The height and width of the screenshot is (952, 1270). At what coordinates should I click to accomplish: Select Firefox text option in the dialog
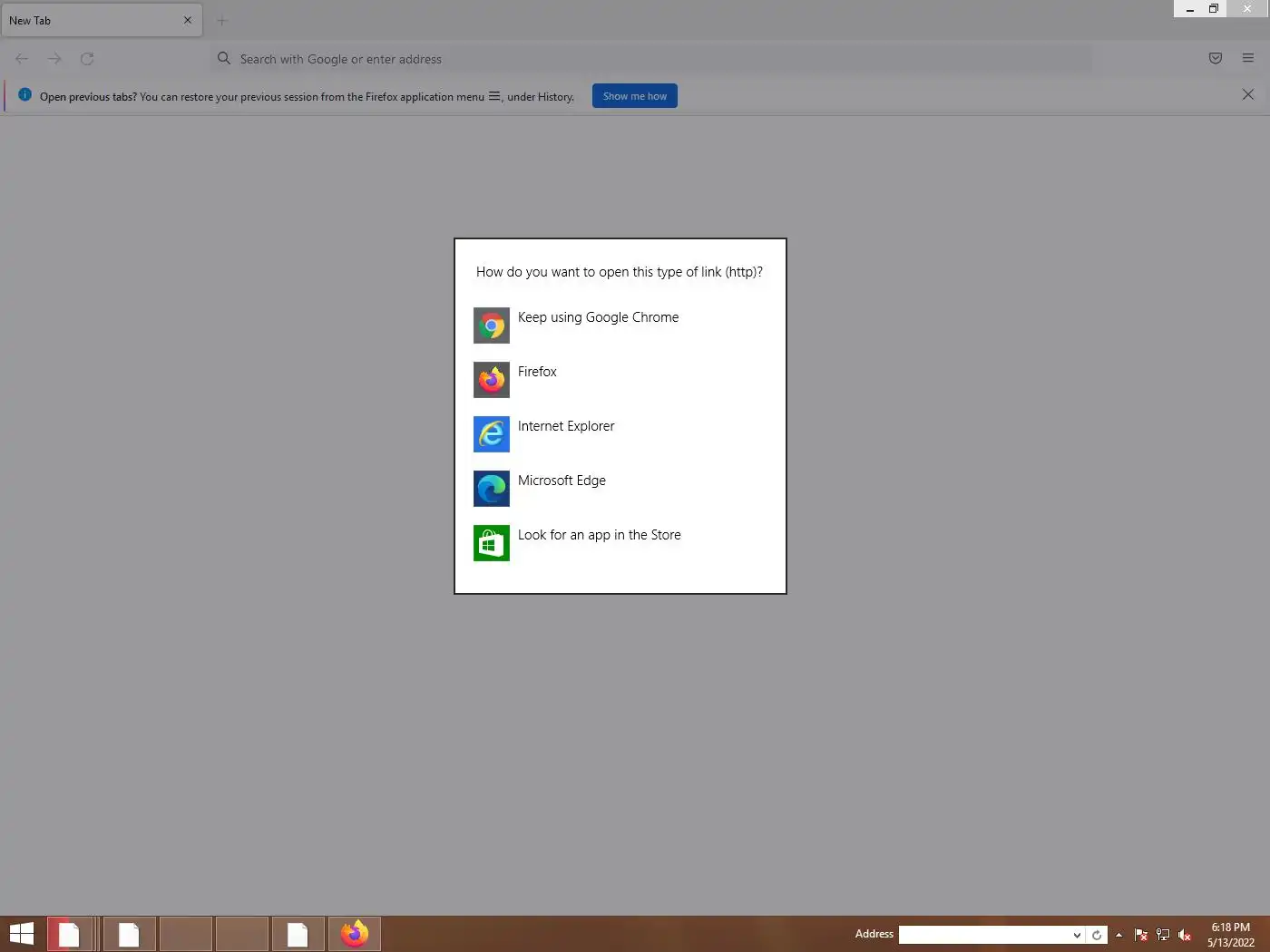tap(537, 372)
